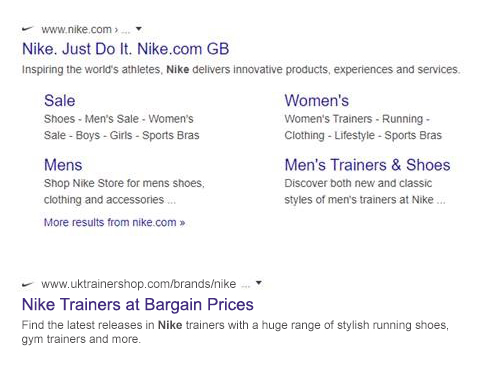Click the ellipsis after the nike.com breadcrumb

(x=126, y=31)
